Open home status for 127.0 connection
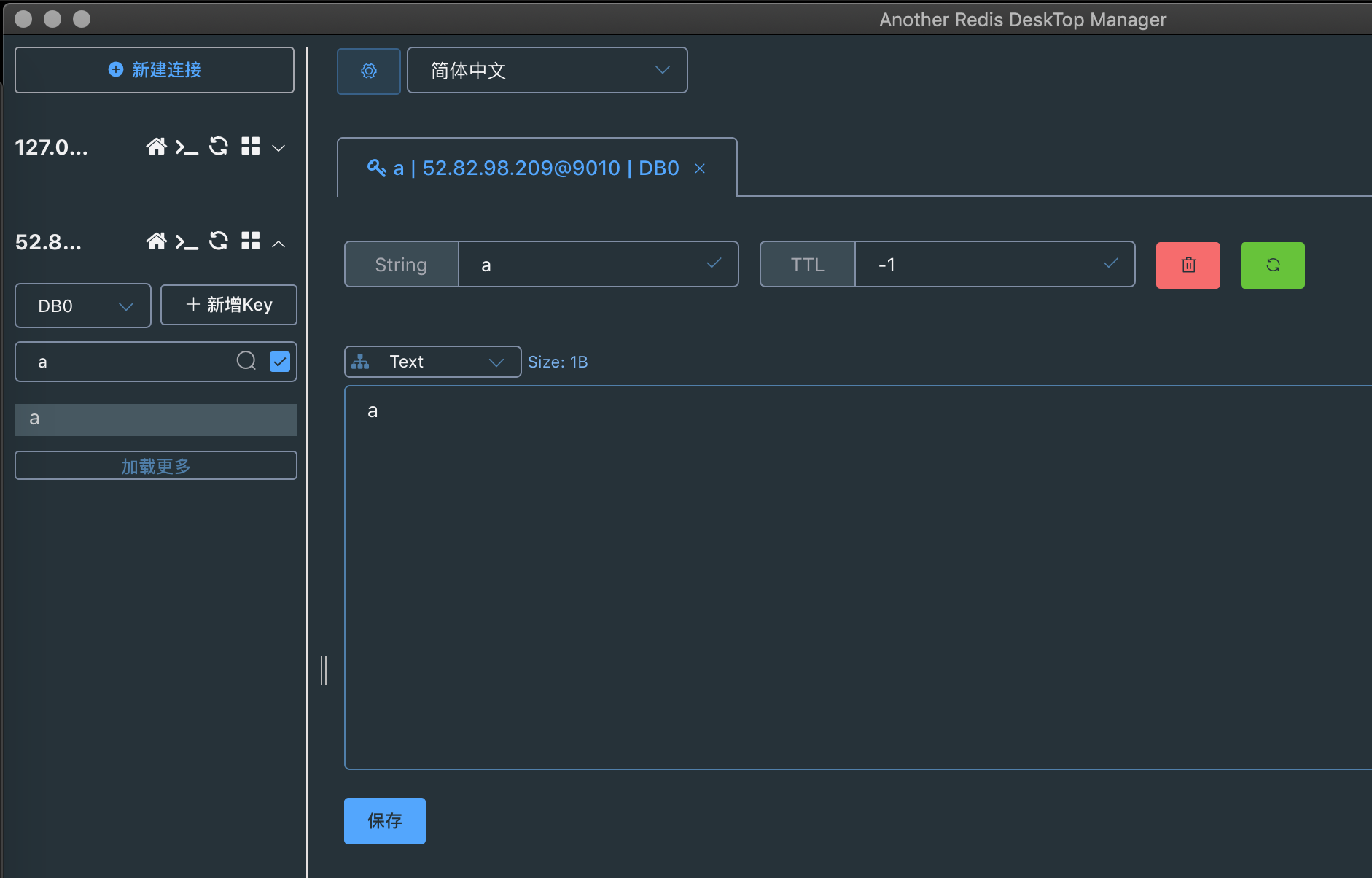This screenshot has height=878, width=1372. pos(156,147)
